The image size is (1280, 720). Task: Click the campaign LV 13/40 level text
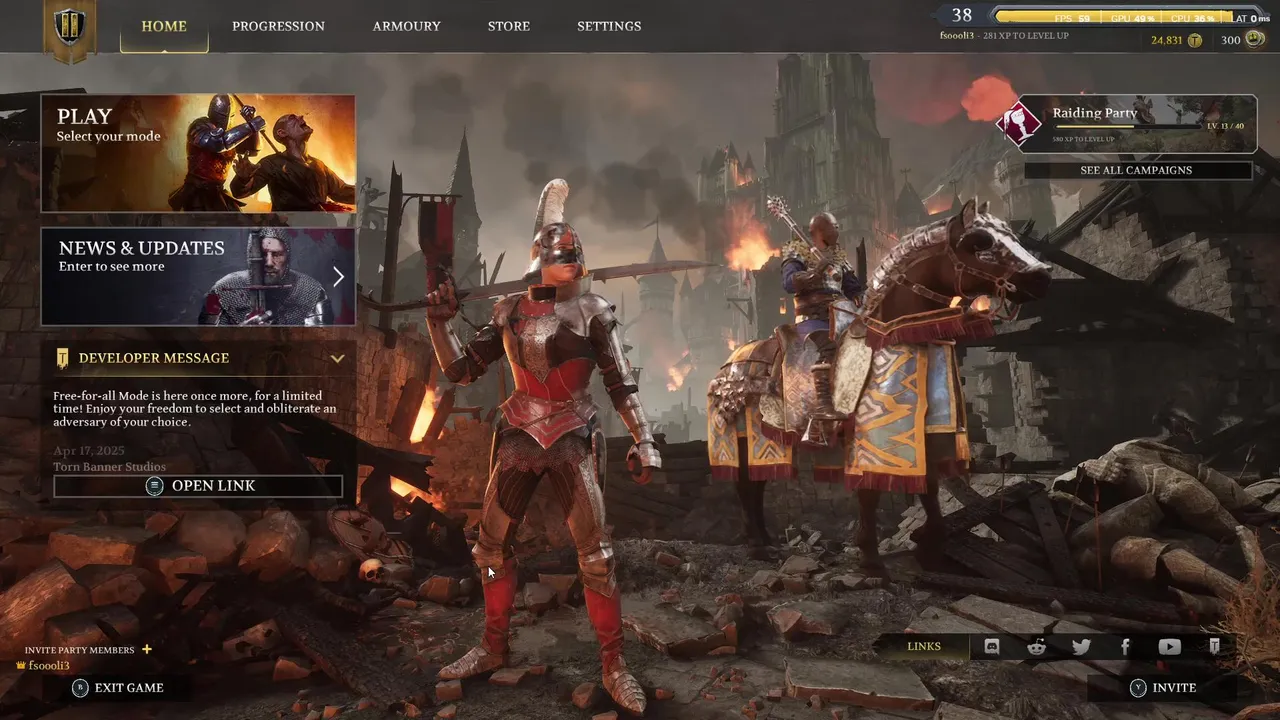[x=1225, y=126]
